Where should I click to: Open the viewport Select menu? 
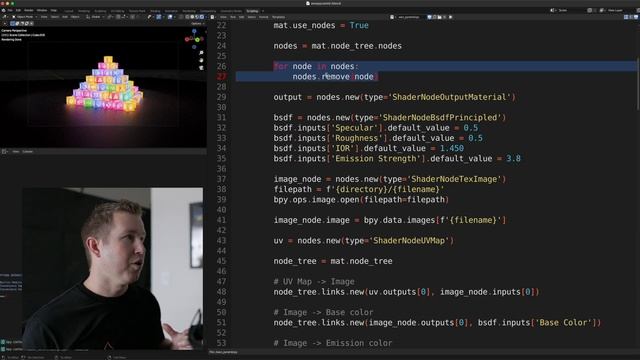point(55,17)
